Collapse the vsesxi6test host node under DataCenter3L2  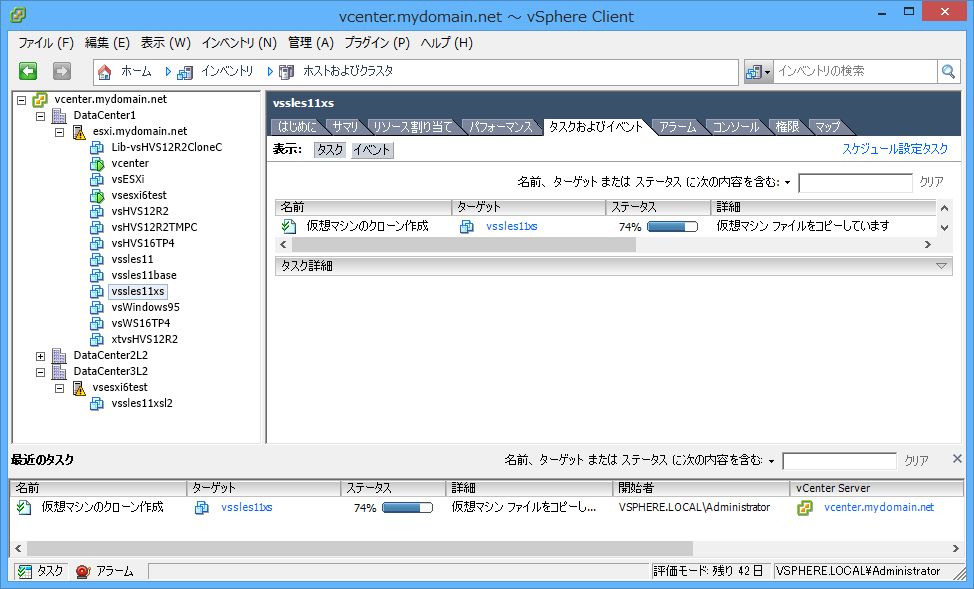60,388
